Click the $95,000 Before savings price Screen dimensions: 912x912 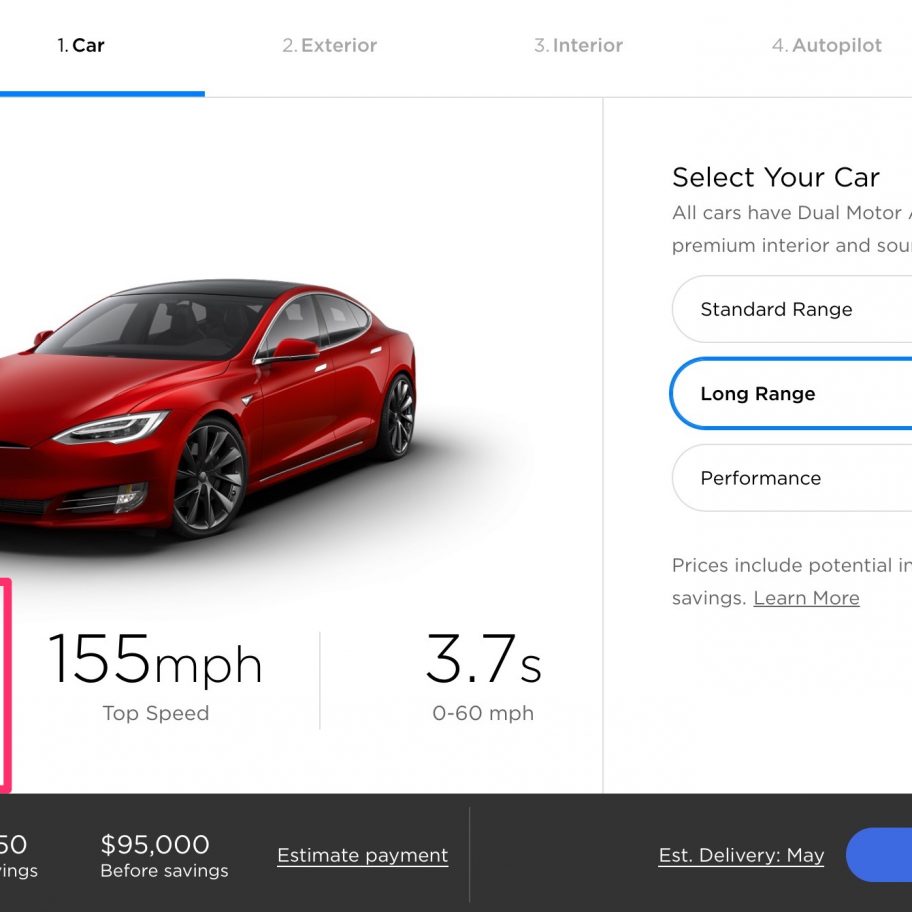click(164, 856)
